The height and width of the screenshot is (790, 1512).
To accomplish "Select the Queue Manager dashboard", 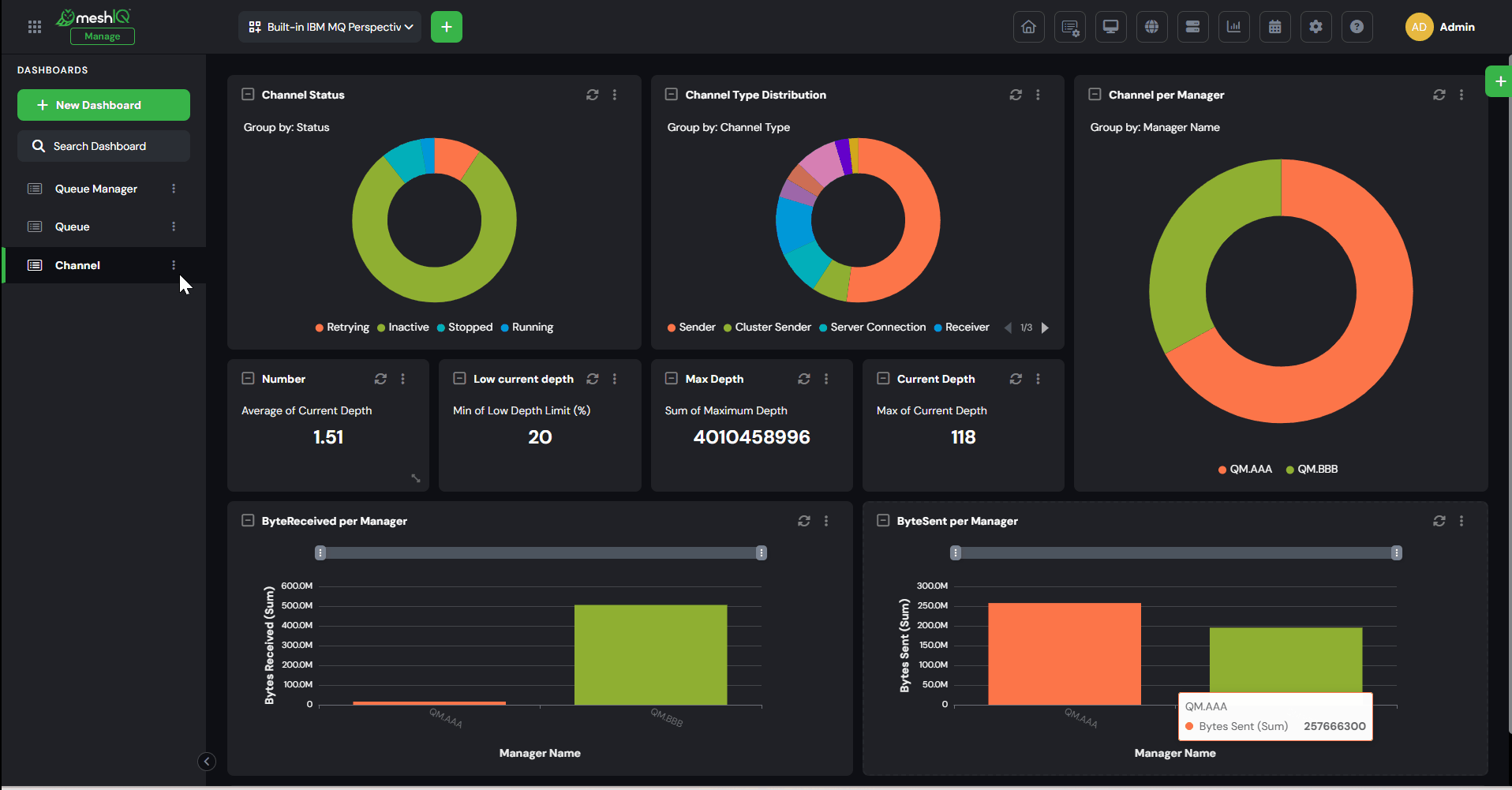I will click(95, 189).
